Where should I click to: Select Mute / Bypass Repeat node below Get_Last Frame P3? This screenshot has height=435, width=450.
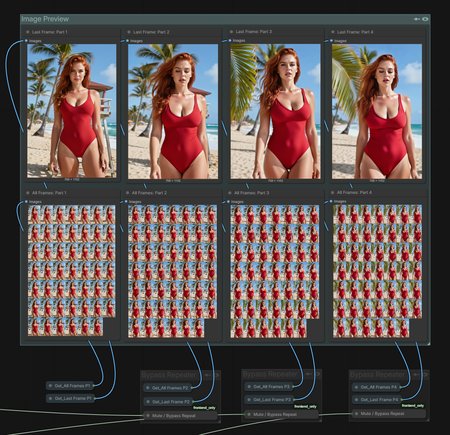[x=282, y=415]
